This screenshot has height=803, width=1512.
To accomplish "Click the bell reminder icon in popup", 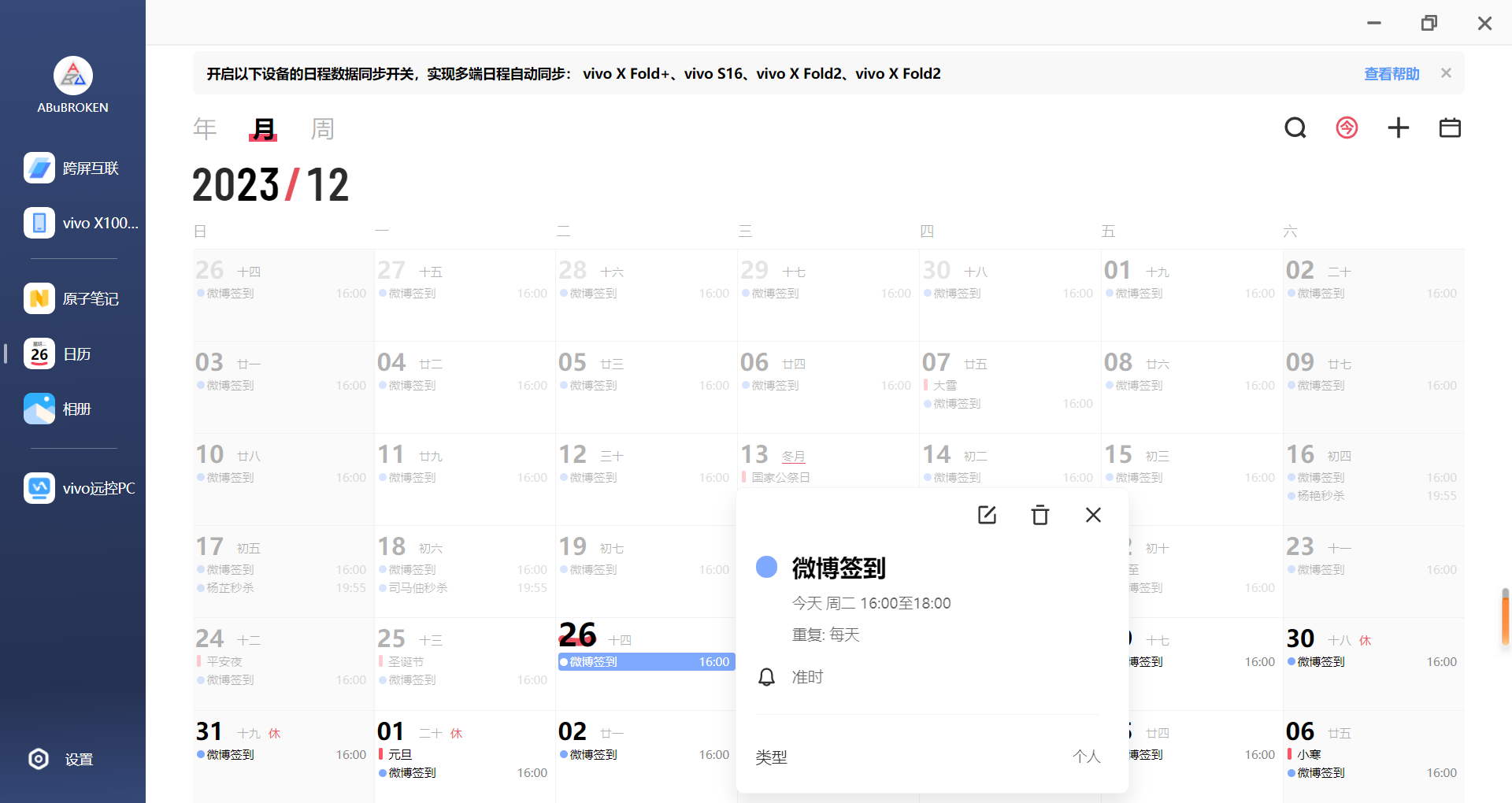I will click(x=766, y=677).
